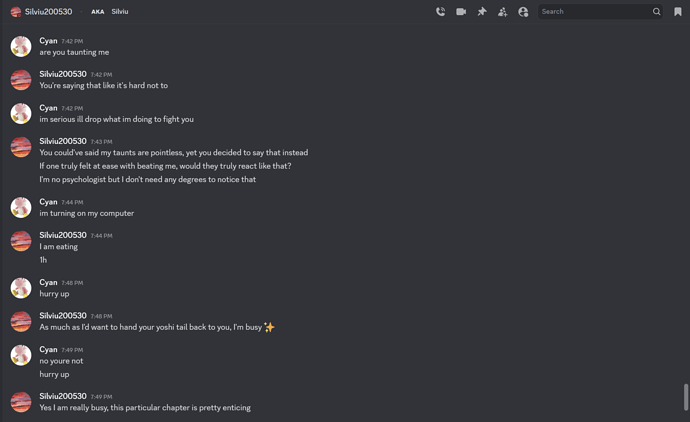690x422 pixels.
Task: Start a voice call
Action: click(x=440, y=12)
